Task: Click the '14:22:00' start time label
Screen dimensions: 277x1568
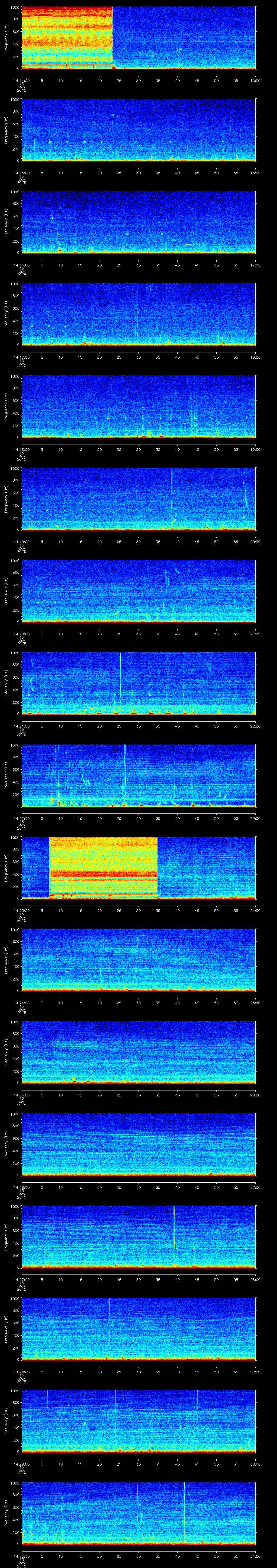Action: pos(21,818)
